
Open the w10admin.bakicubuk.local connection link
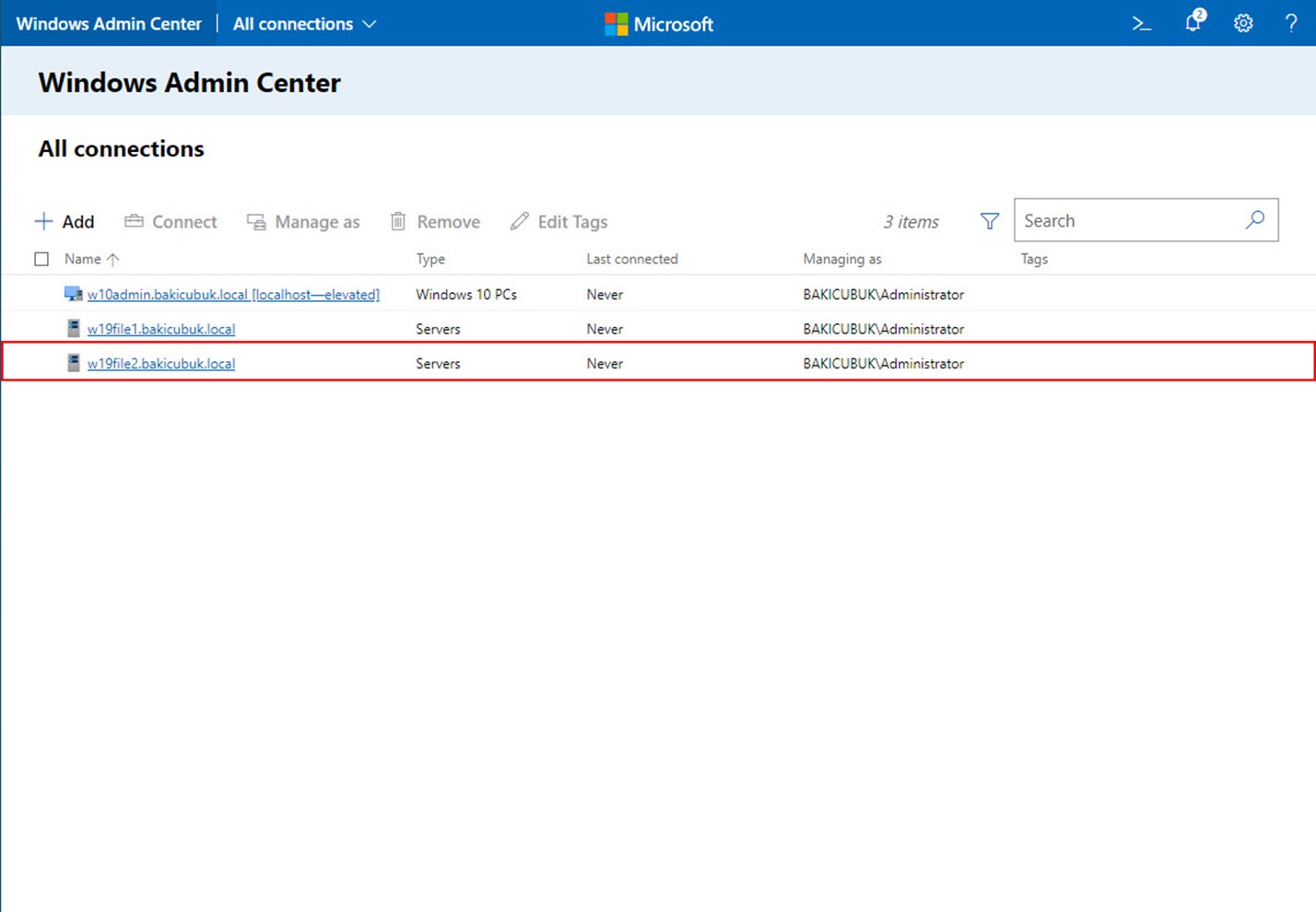pyautogui.click(x=233, y=294)
